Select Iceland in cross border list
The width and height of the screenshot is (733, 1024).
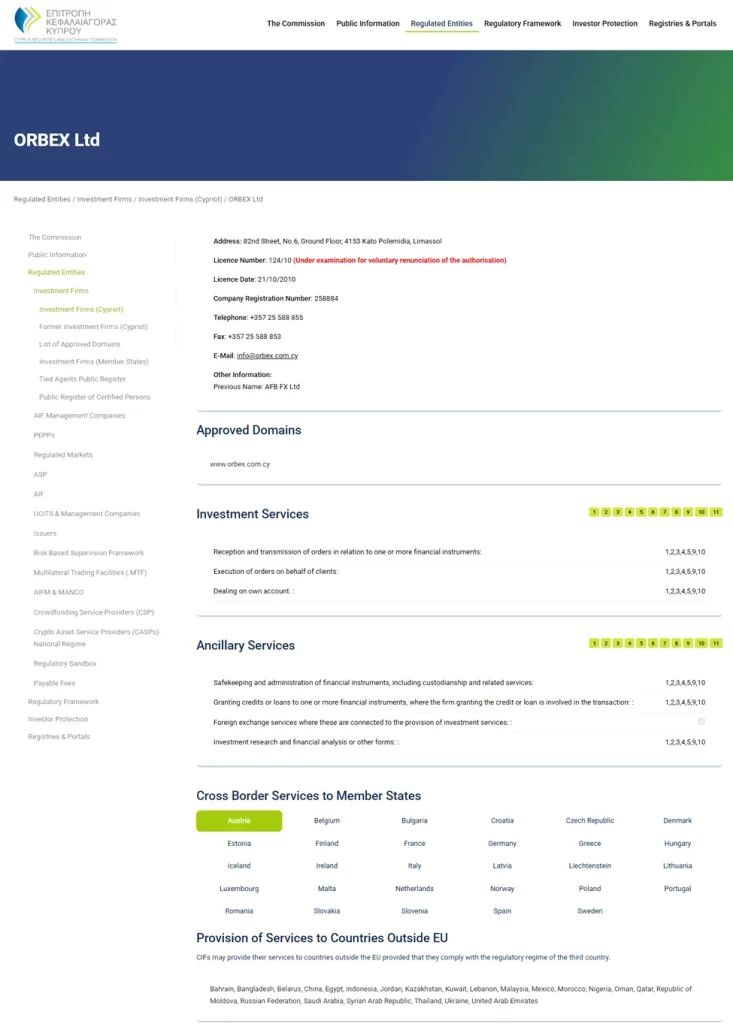(239, 866)
